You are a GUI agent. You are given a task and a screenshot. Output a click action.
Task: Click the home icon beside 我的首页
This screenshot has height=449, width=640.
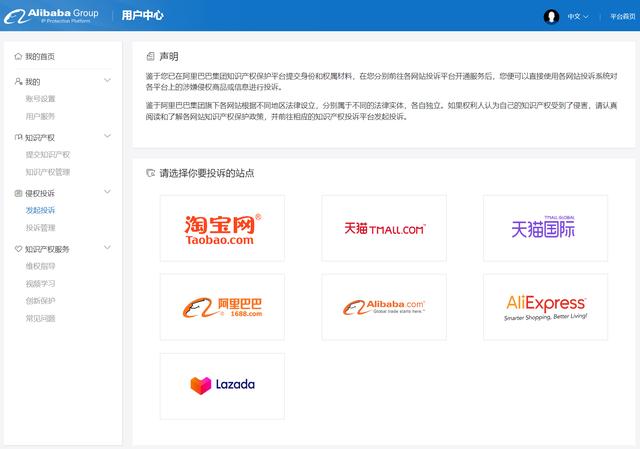pos(18,56)
